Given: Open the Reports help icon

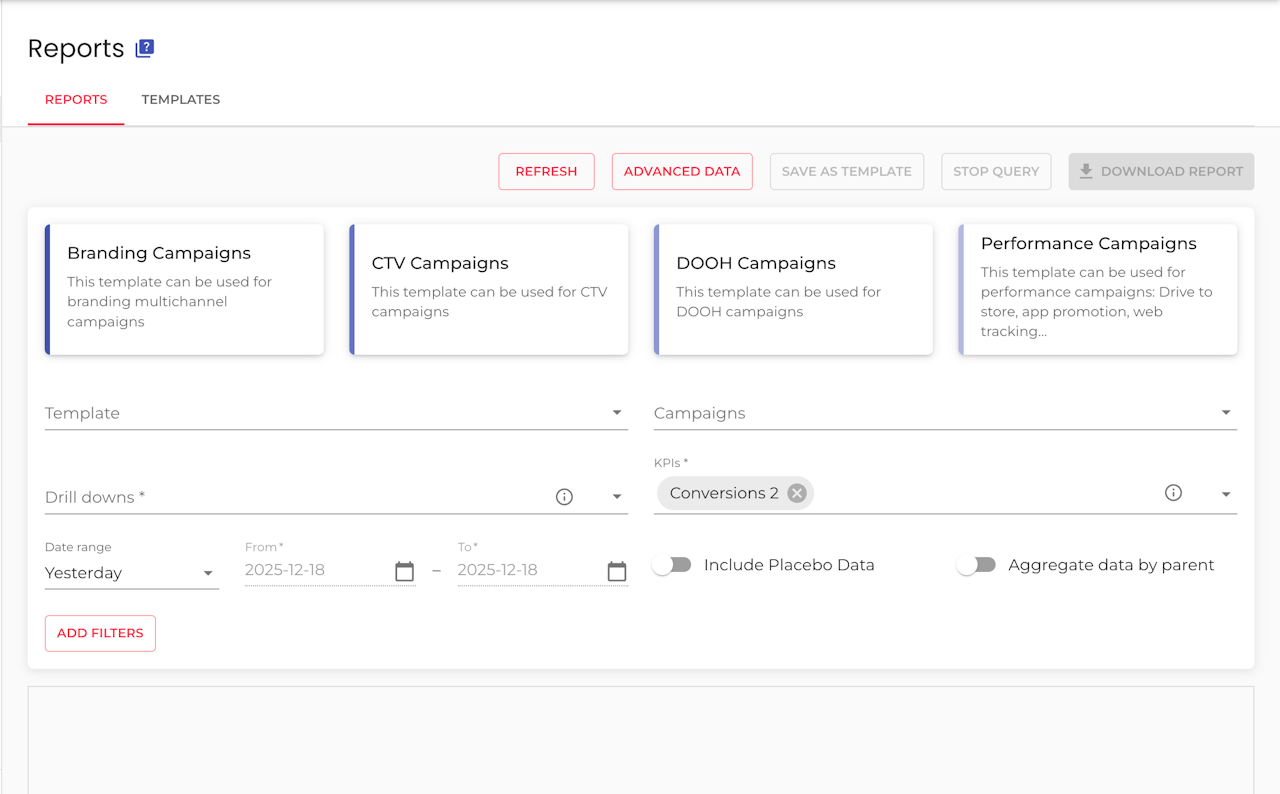Looking at the screenshot, I should tap(145, 48).
